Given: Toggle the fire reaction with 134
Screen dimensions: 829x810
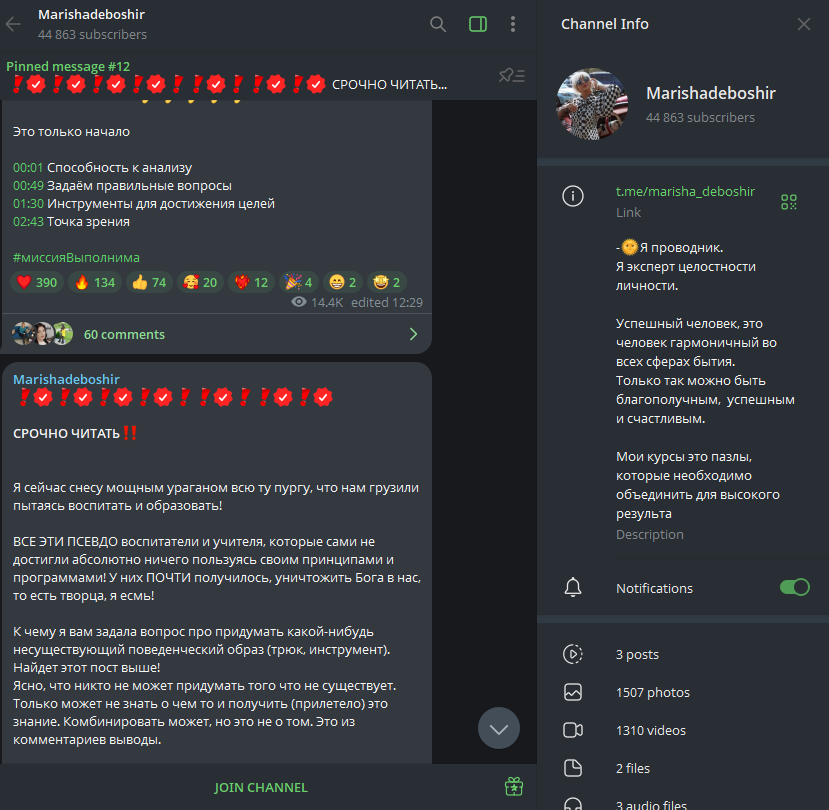Looking at the screenshot, I should (95, 282).
